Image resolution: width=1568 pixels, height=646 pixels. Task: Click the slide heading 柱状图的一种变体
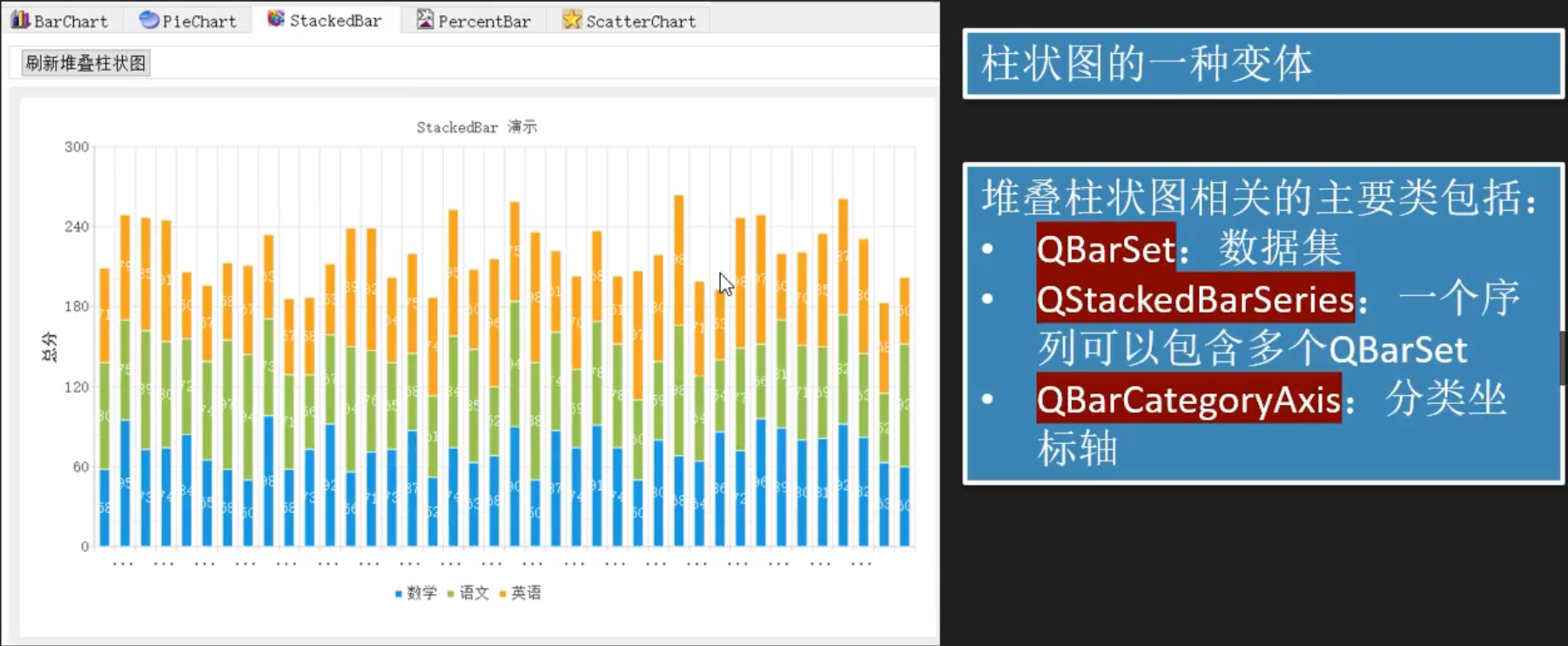1146,64
